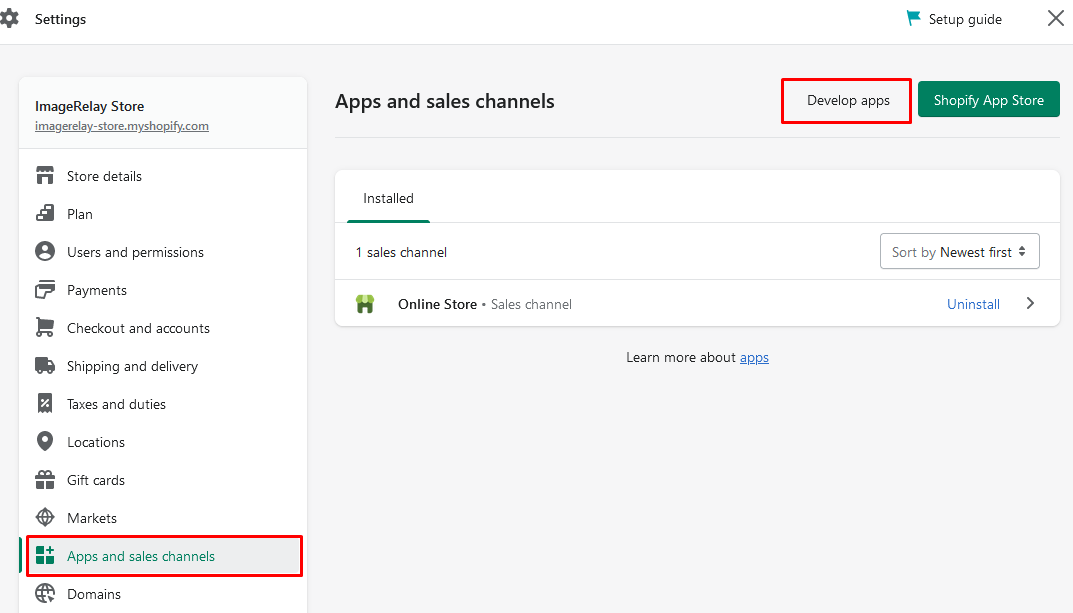Click the Markets globe icon
The height and width of the screenshot is (613, 1073).
[44, 518]
